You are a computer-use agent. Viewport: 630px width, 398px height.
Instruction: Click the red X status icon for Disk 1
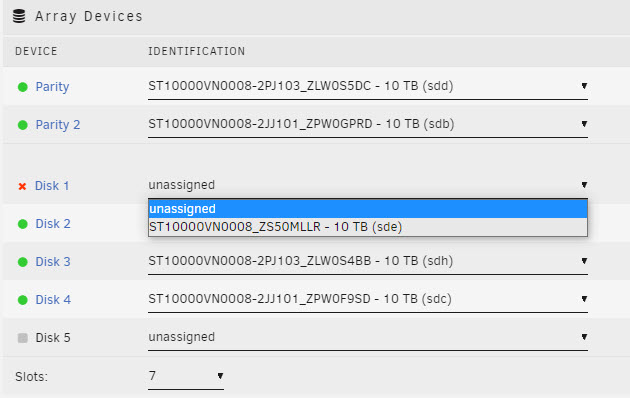click(22, 186)
